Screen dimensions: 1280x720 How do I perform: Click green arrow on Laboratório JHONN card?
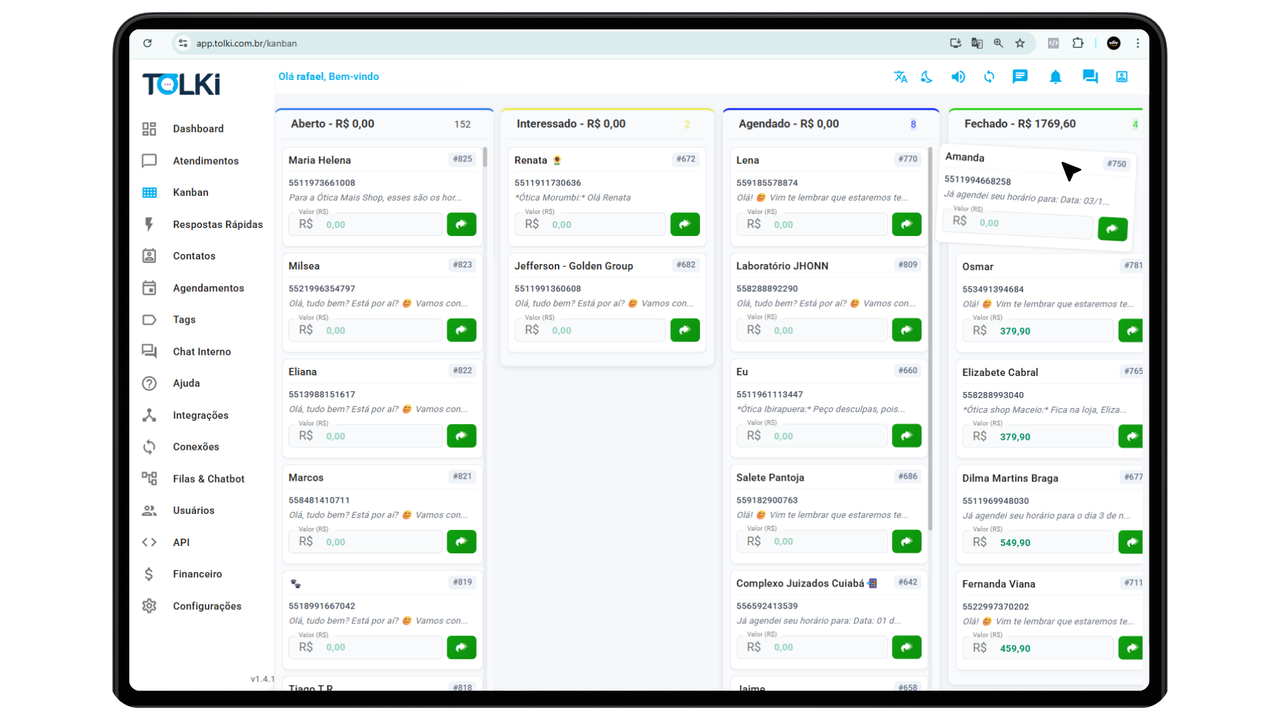pos(906,330)
